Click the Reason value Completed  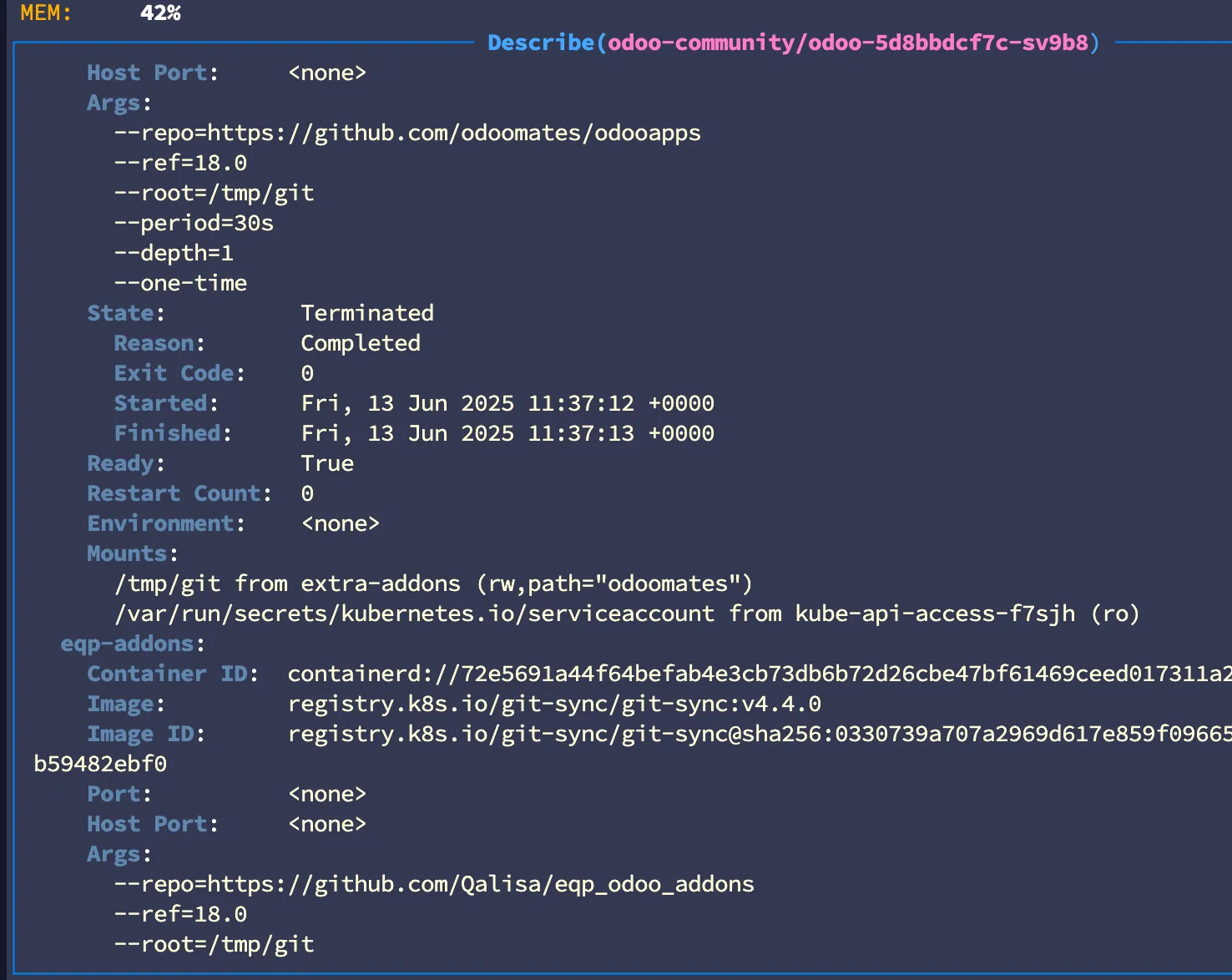pos(361,343)
